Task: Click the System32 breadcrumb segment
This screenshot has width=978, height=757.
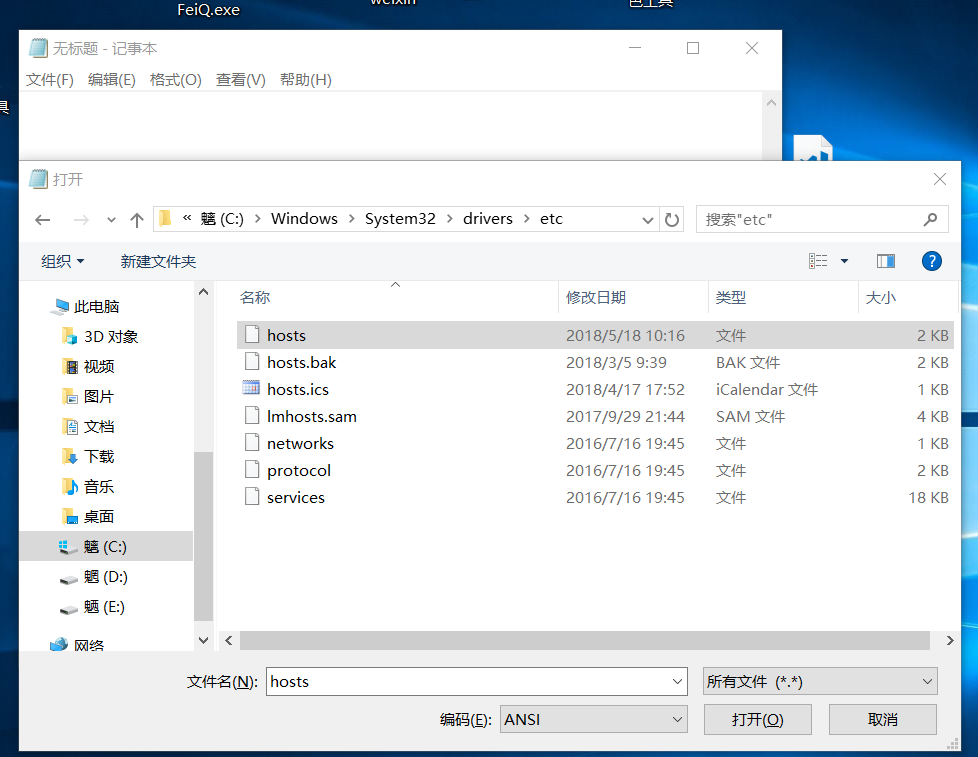Action: pos(400,219)
